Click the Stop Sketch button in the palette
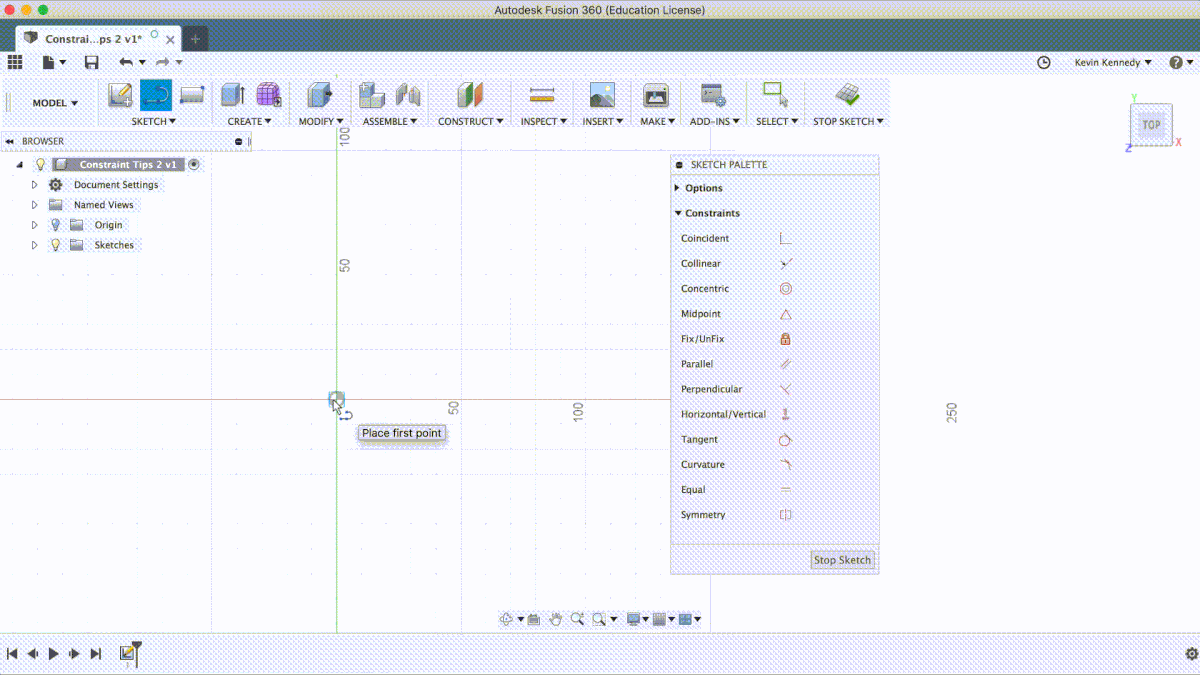 point(842,560)
